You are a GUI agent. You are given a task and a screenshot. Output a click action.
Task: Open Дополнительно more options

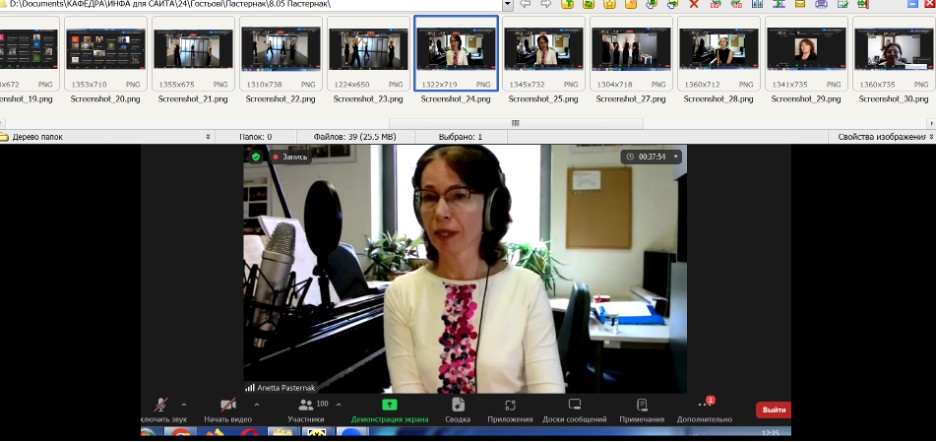[x=704, y=411]
